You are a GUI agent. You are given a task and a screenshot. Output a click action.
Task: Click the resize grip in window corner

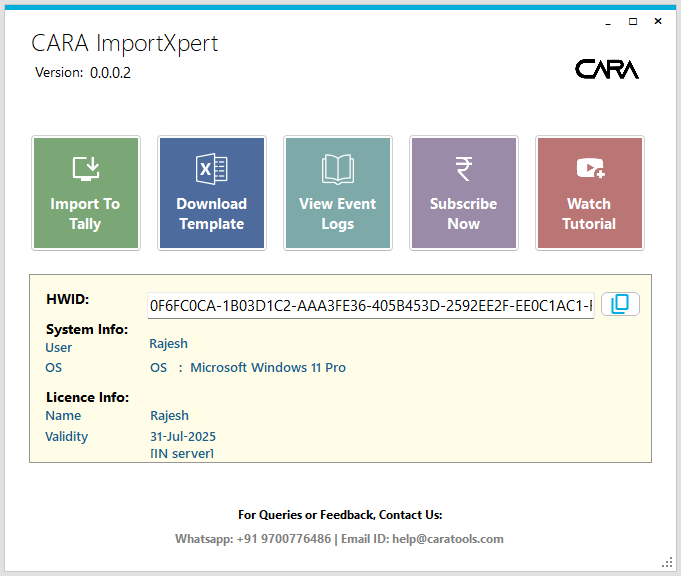(668, 562)
